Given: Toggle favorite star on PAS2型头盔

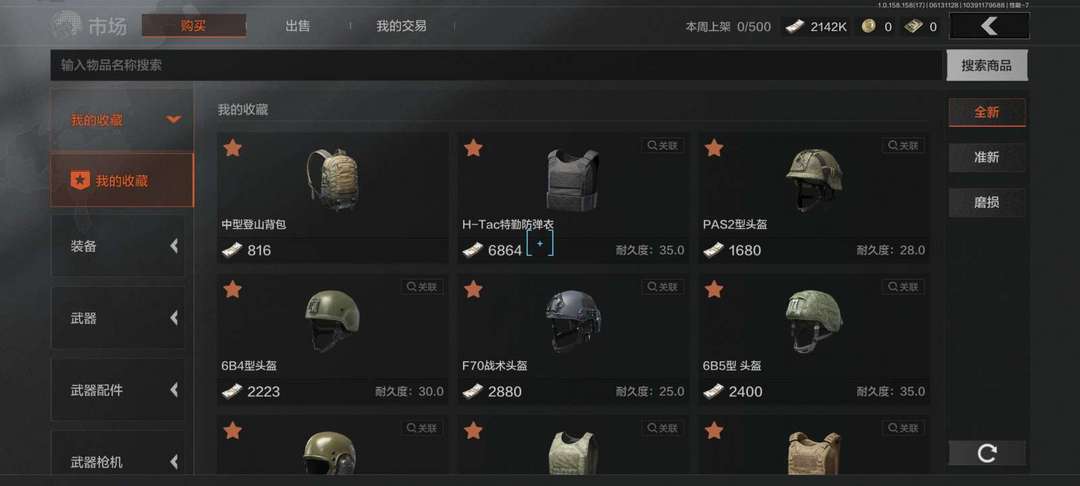Looking at the screenshot, I should click(x=714, y=148).
